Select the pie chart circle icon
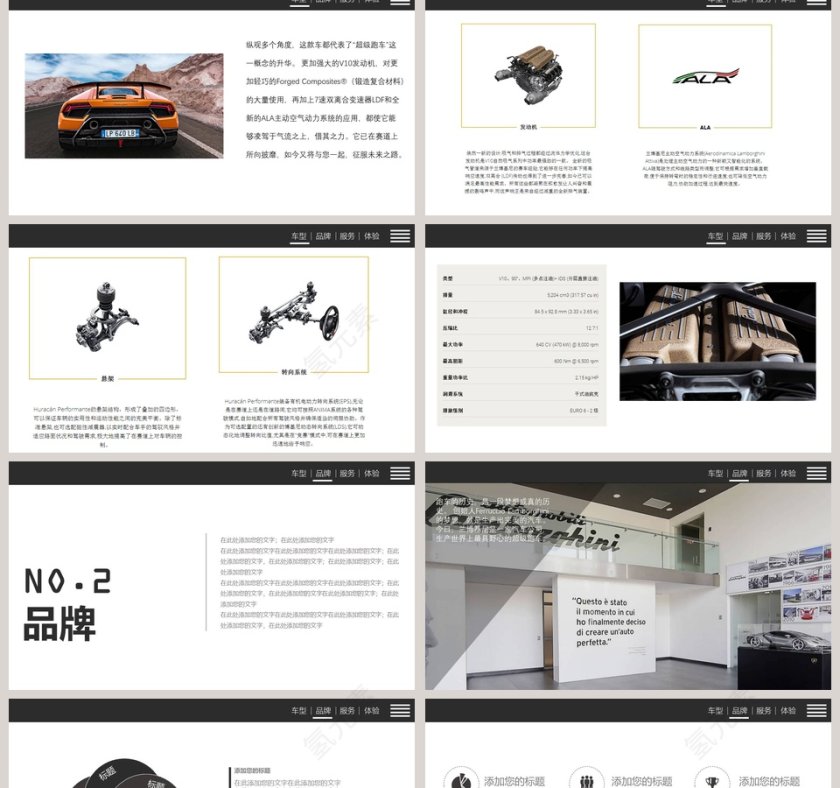Screen dimensions: 840x788 (463, 780)
